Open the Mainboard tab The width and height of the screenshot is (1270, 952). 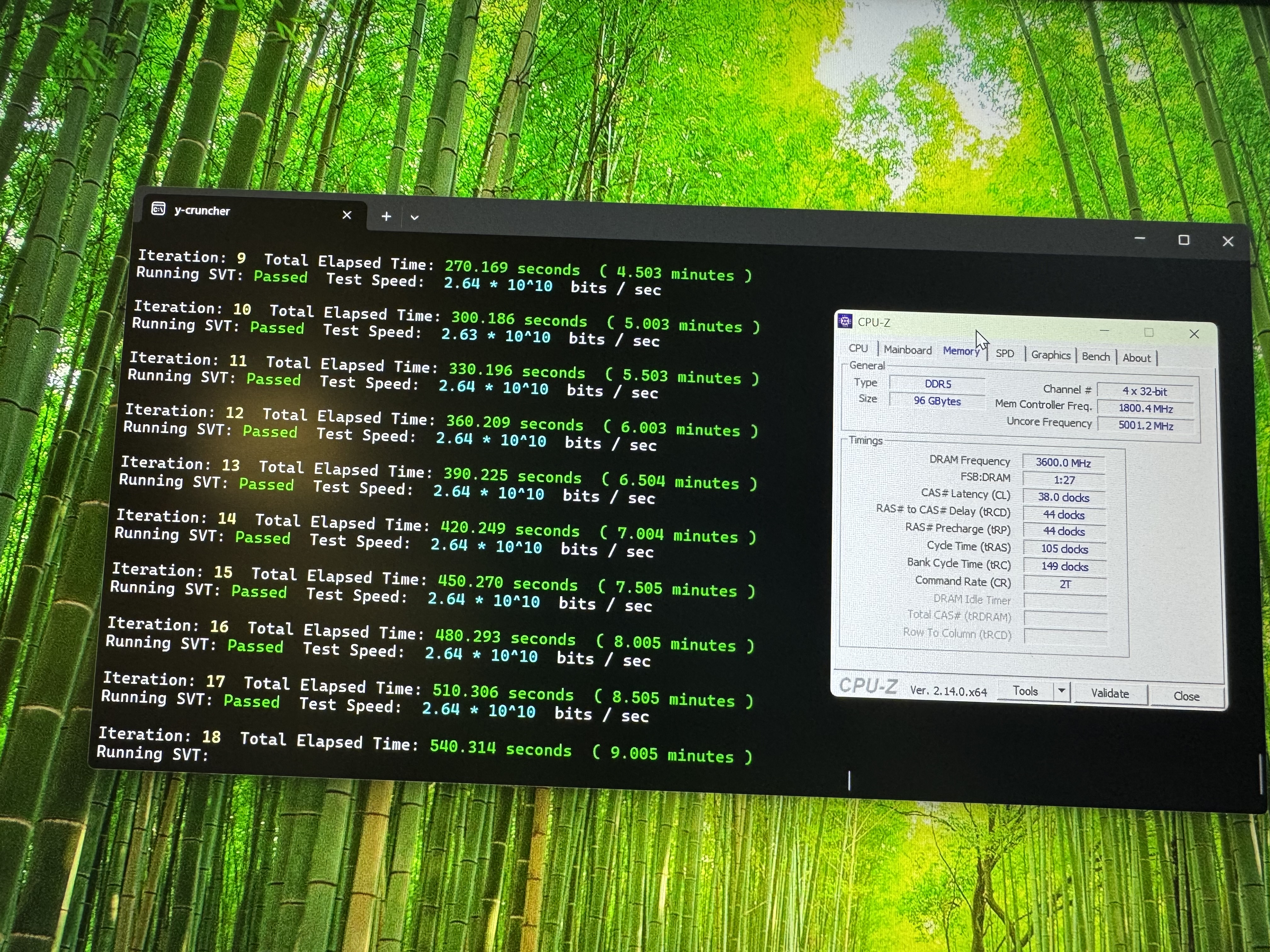click(x=907, y=350)
